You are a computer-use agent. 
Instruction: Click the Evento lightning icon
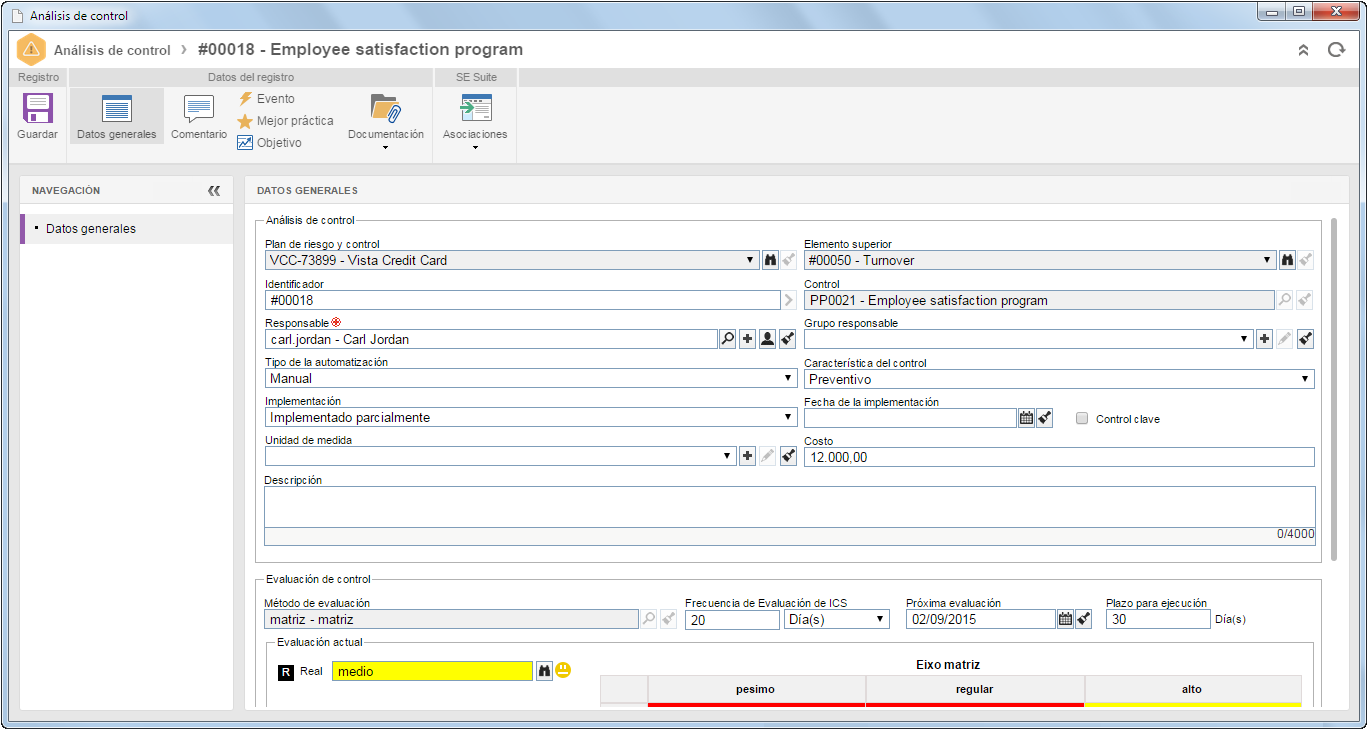coord(245,99)
